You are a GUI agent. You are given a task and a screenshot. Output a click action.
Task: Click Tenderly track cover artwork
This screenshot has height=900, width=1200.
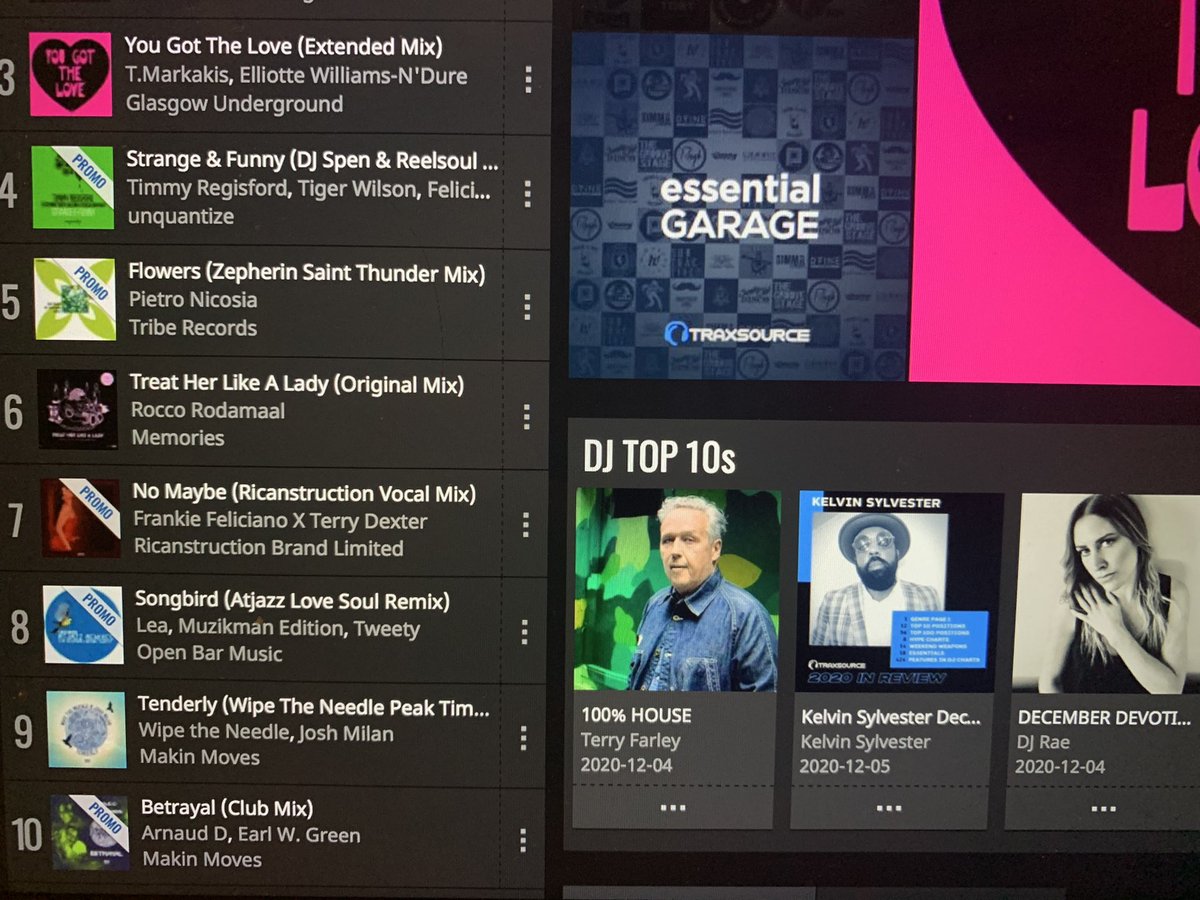86,730
